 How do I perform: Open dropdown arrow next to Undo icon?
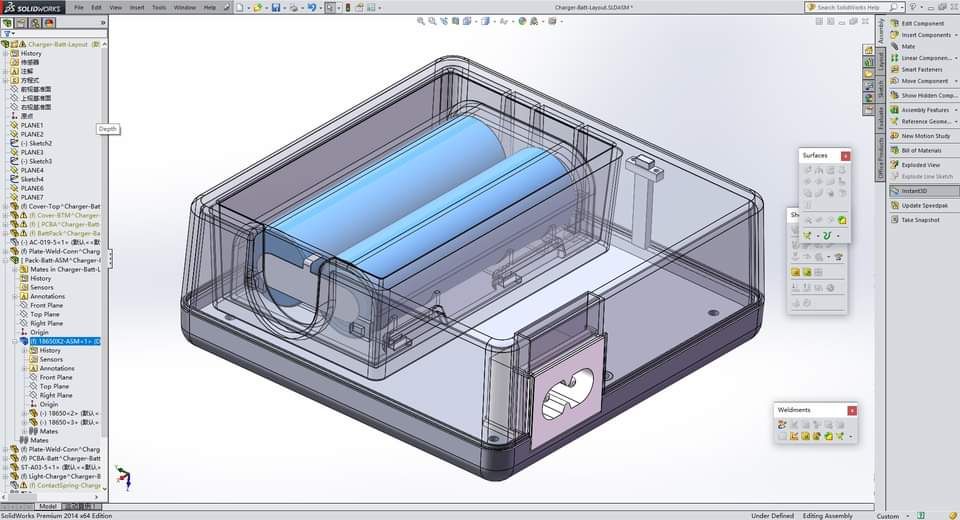pos(321,8)
